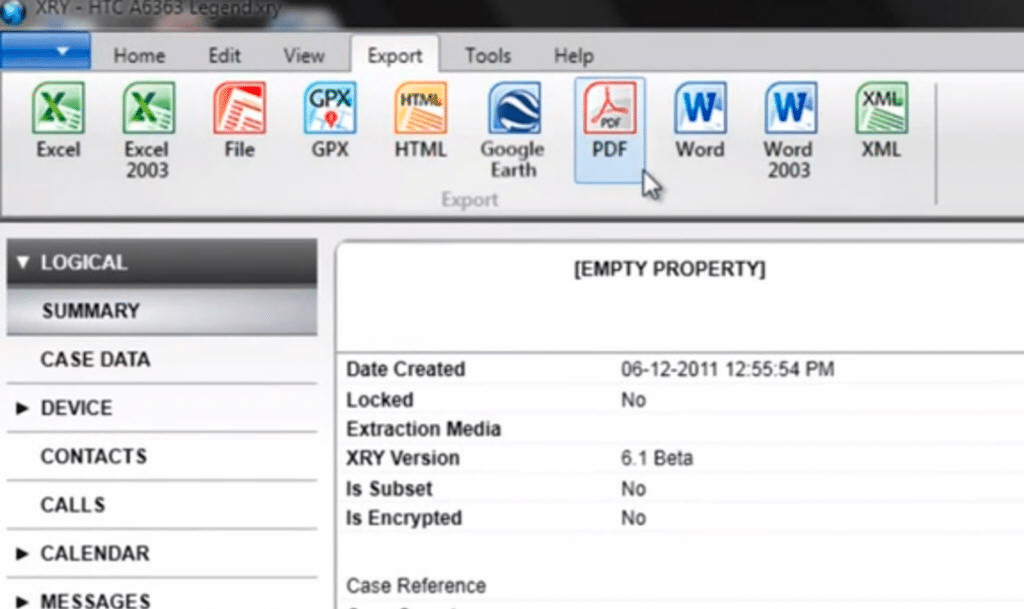This screenshot has height=609, width=1024.
Task: Export GPS data as GPX
Action: [329, 120]
